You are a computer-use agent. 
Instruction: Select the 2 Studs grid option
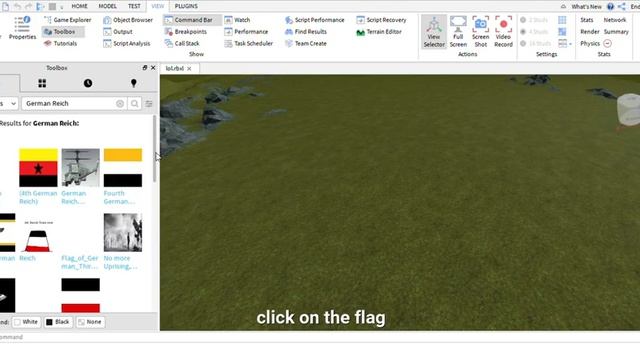534,20
